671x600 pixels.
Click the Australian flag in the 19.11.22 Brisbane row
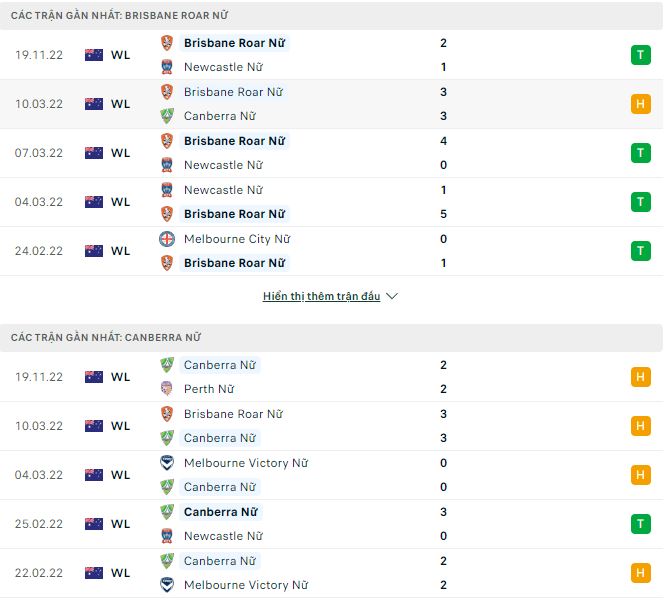[94, 55]
